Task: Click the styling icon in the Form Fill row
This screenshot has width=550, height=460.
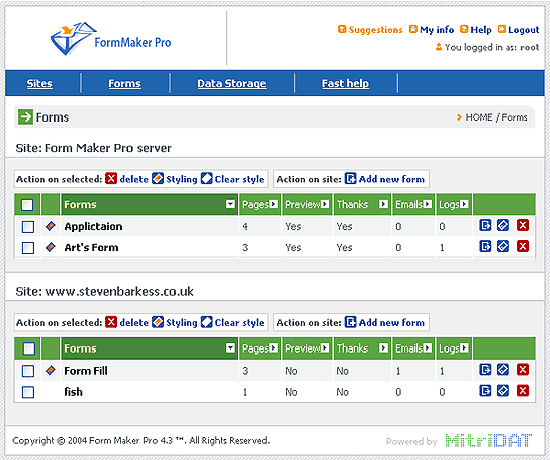Action: click(503, 369)
